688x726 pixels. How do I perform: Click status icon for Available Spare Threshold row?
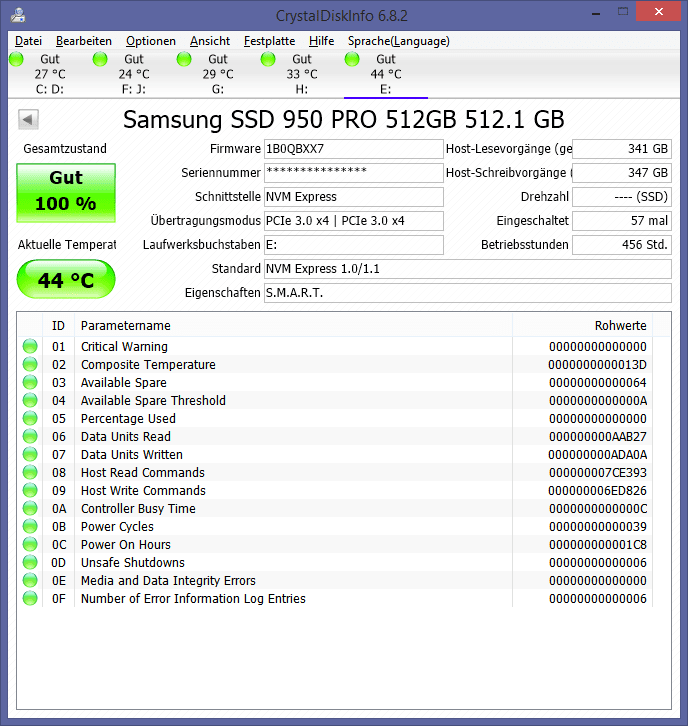pyautogui.click(x=30, y=401)
